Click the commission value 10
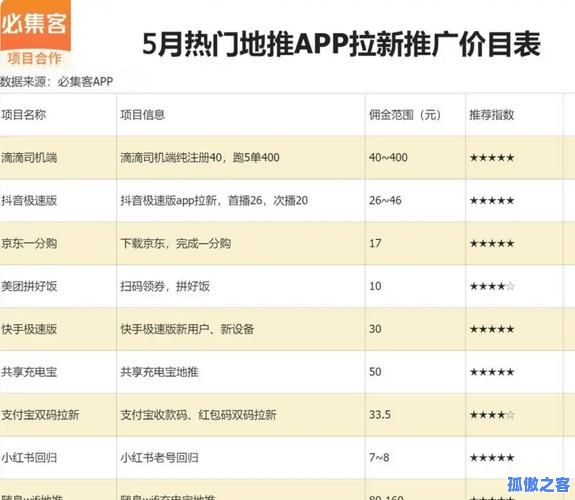 coord(375,286)
